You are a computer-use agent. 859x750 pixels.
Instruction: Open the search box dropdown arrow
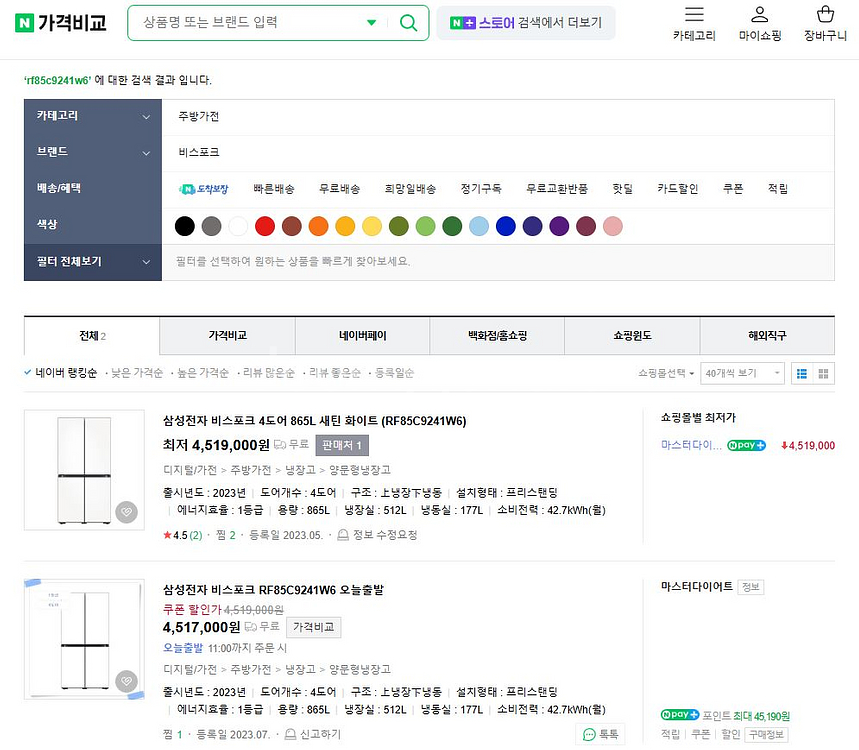[371, 22]
